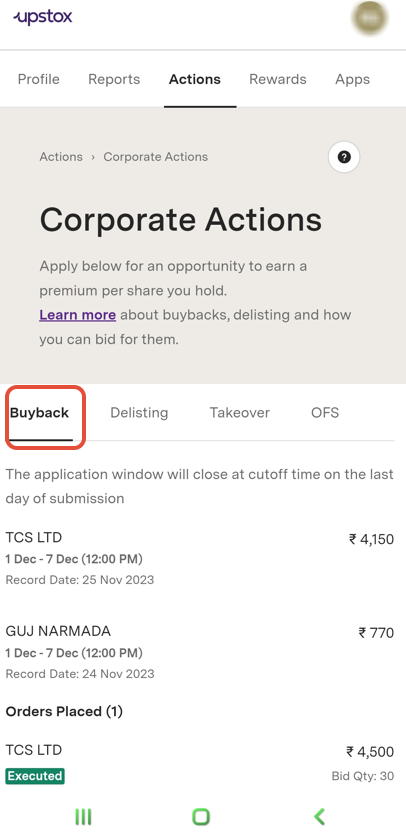Viewport: 406px width, 834px height.
Task: Tap the Android home button icon
Action: (201, 816)
